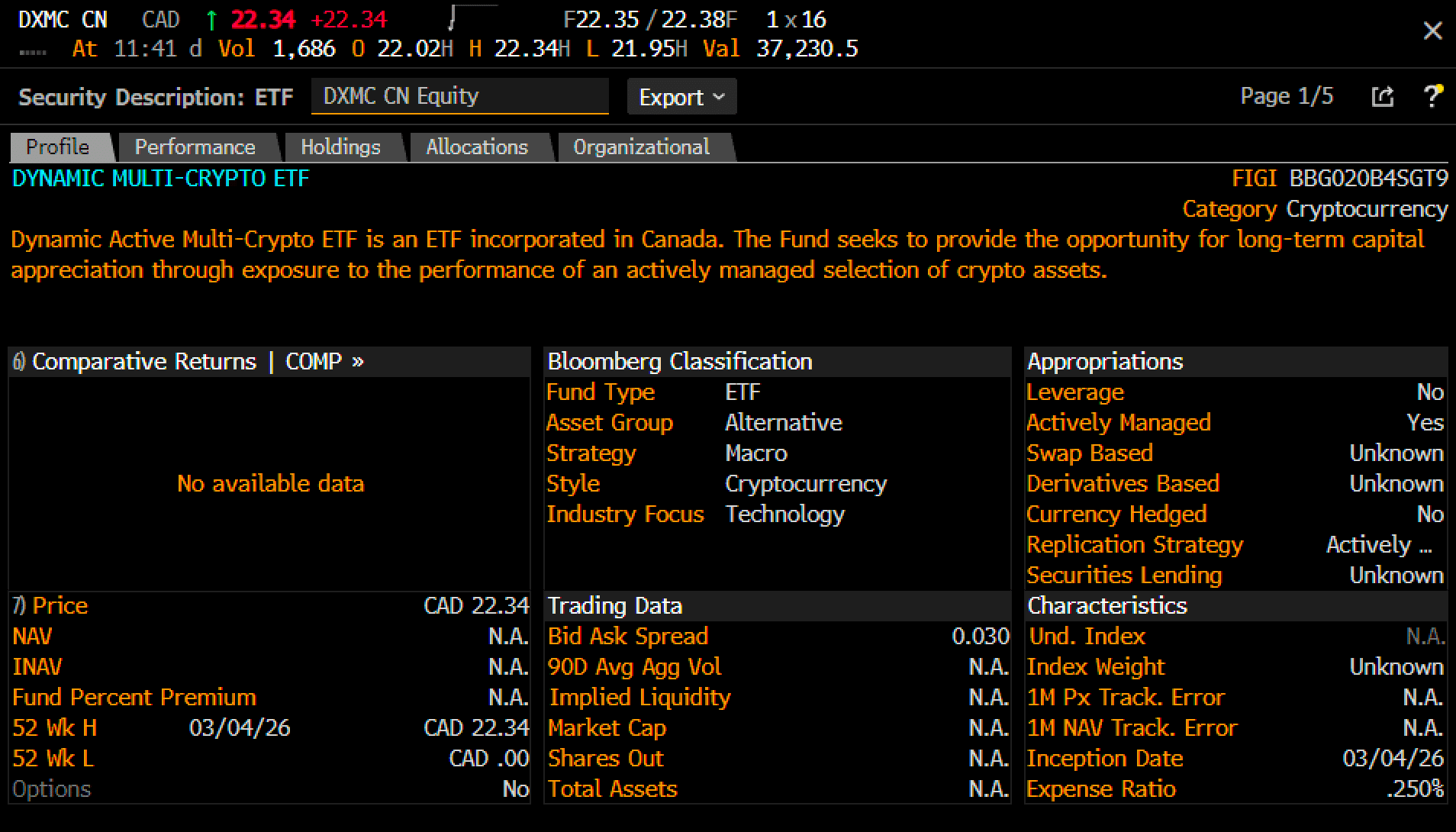Open the Cryptocurrency category link
Screen dimensions: 1456x832
point(1366,208)
